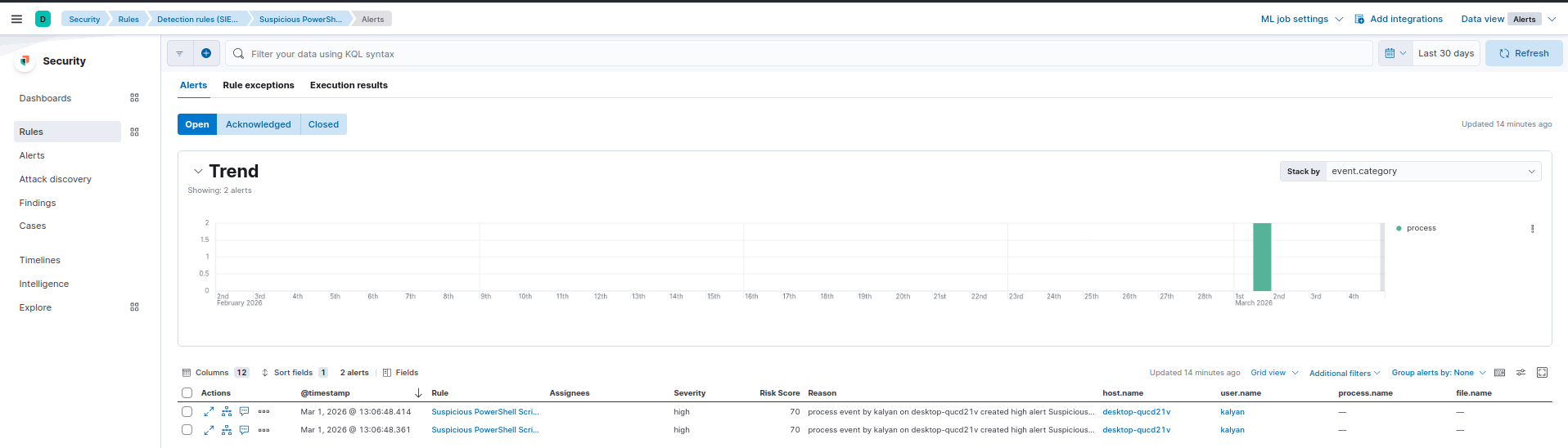Open Group alerts by None menu
The width and height of the screenshot is (1568, 448).
point(1439,373)
